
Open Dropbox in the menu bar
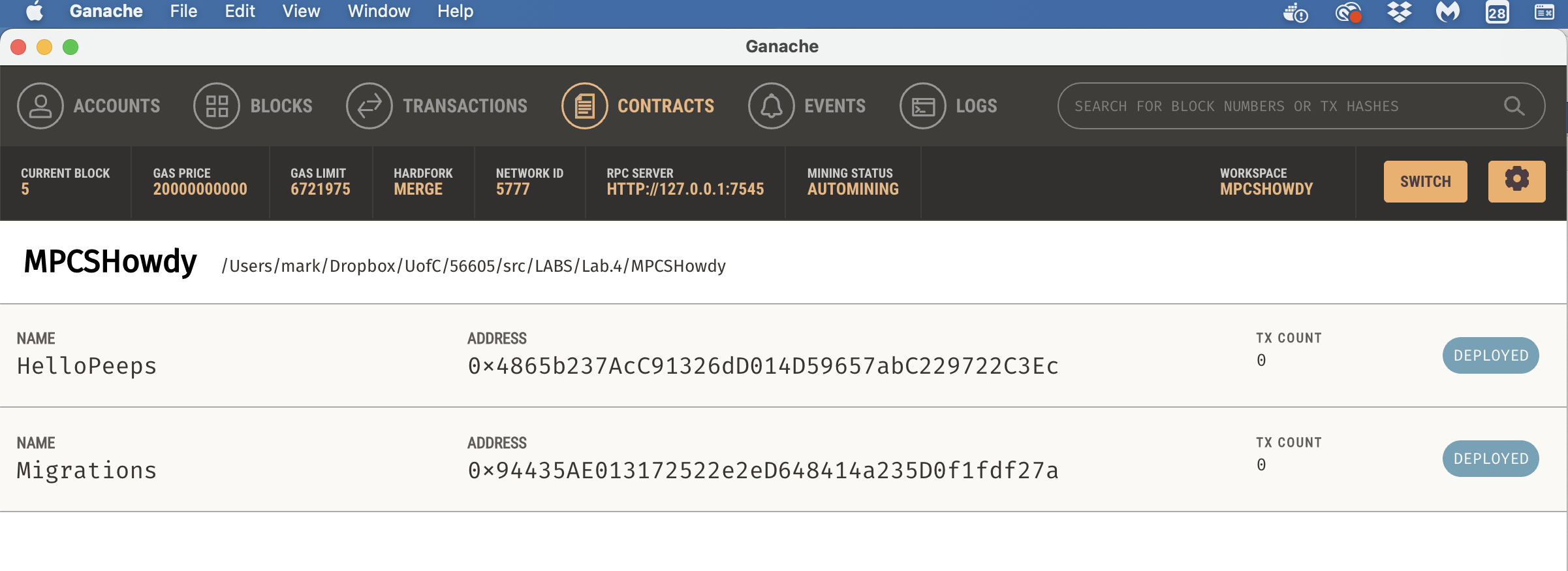pos(1399,12)
